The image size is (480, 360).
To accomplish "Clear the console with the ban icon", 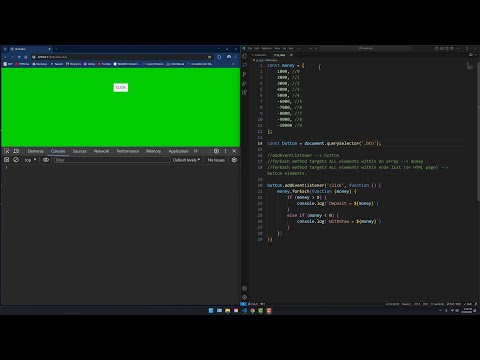I will [x=16, y=160].
